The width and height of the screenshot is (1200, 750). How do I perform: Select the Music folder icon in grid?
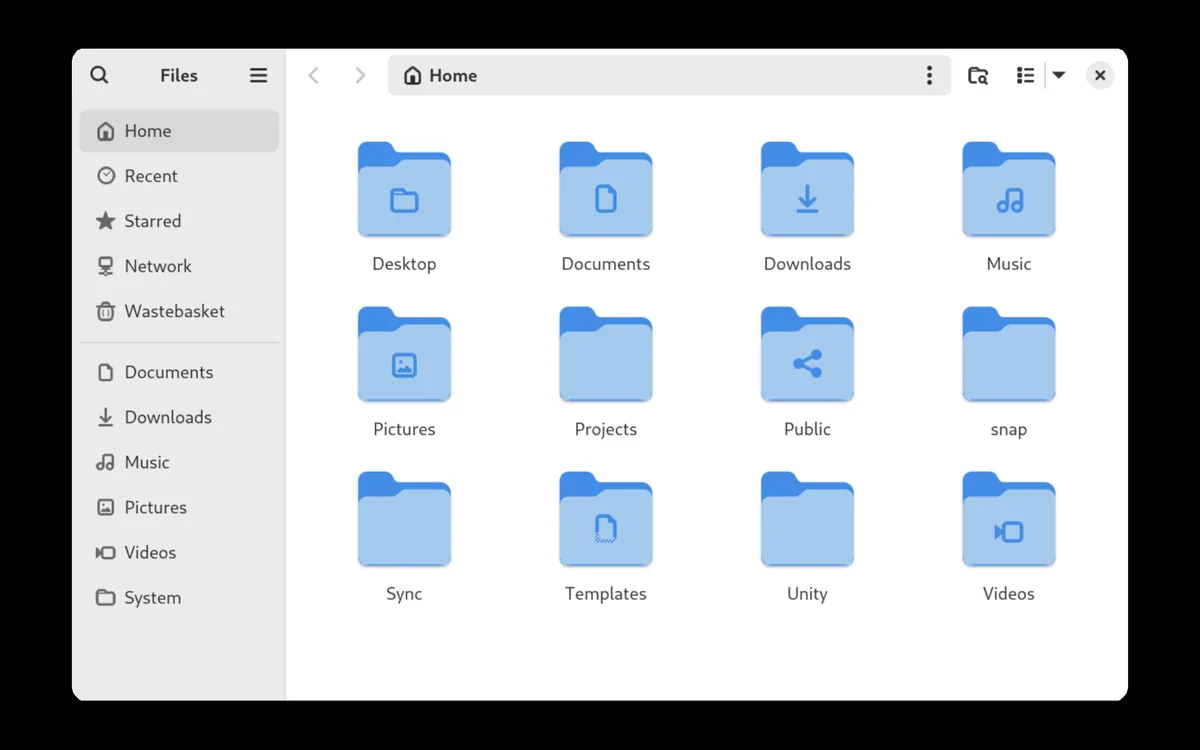1009,190
